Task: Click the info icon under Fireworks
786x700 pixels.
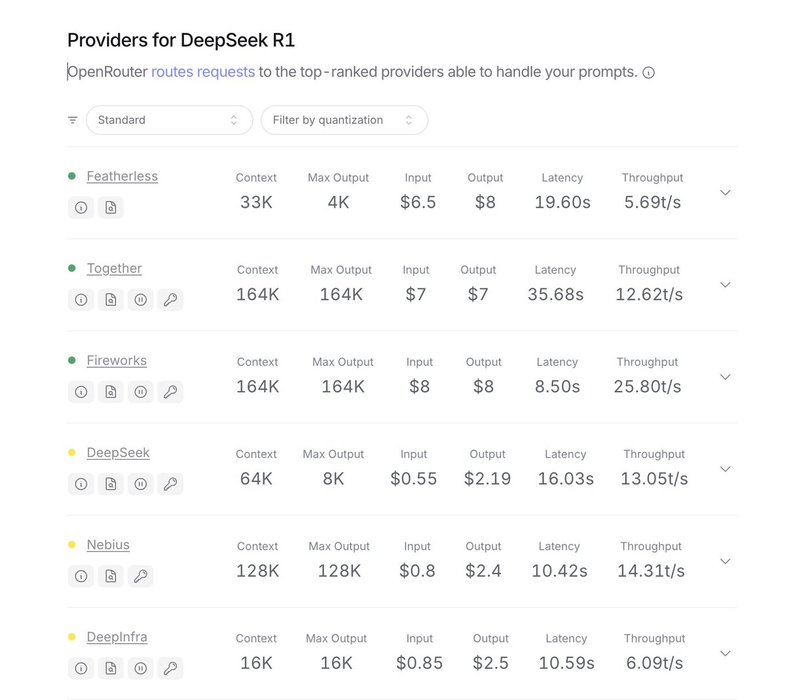Action: point(81,392)
